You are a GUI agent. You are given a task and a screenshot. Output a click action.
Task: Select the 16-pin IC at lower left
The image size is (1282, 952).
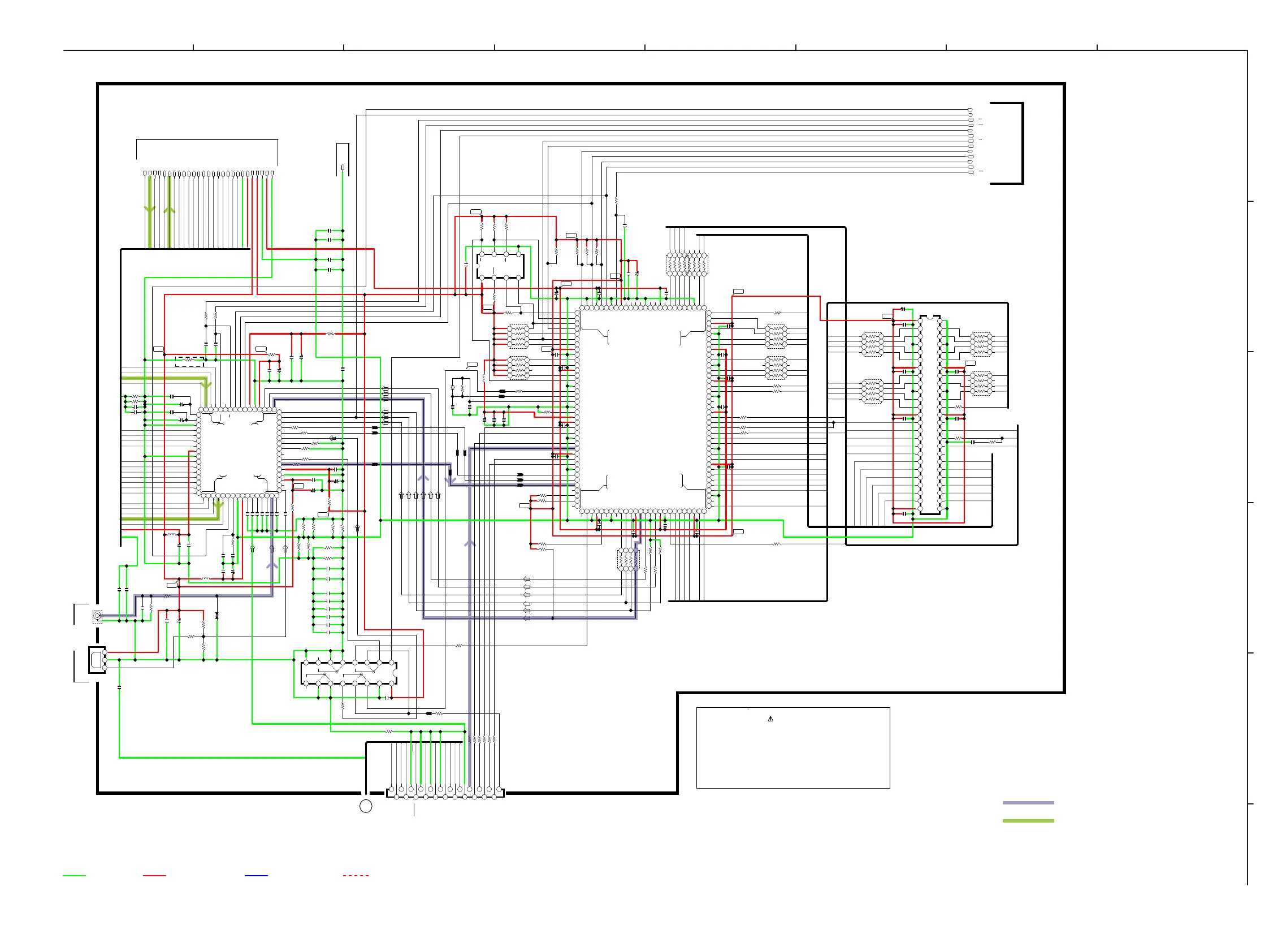coord(349,673)
